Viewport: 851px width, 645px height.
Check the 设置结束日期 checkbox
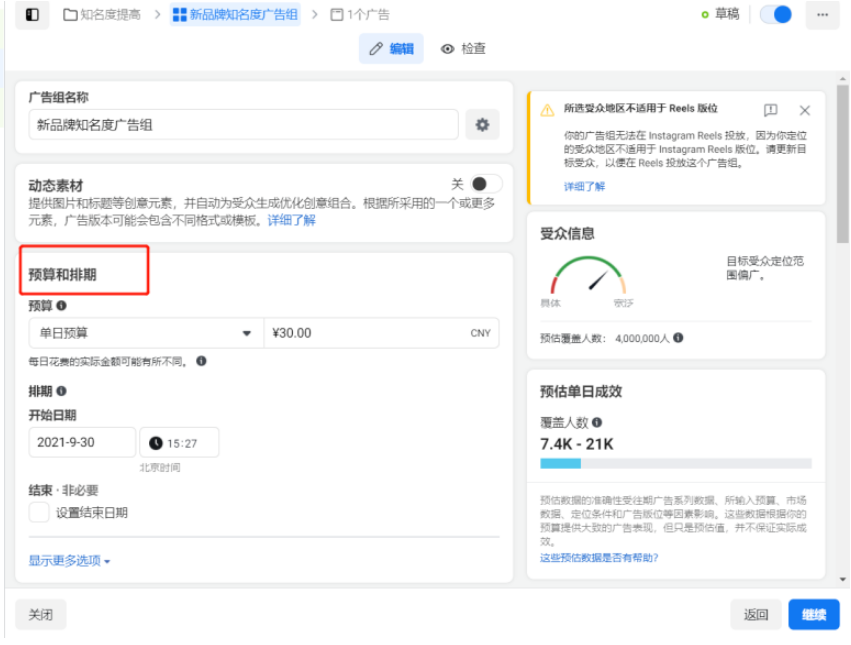pyautogui.click(x=39, y=513)
